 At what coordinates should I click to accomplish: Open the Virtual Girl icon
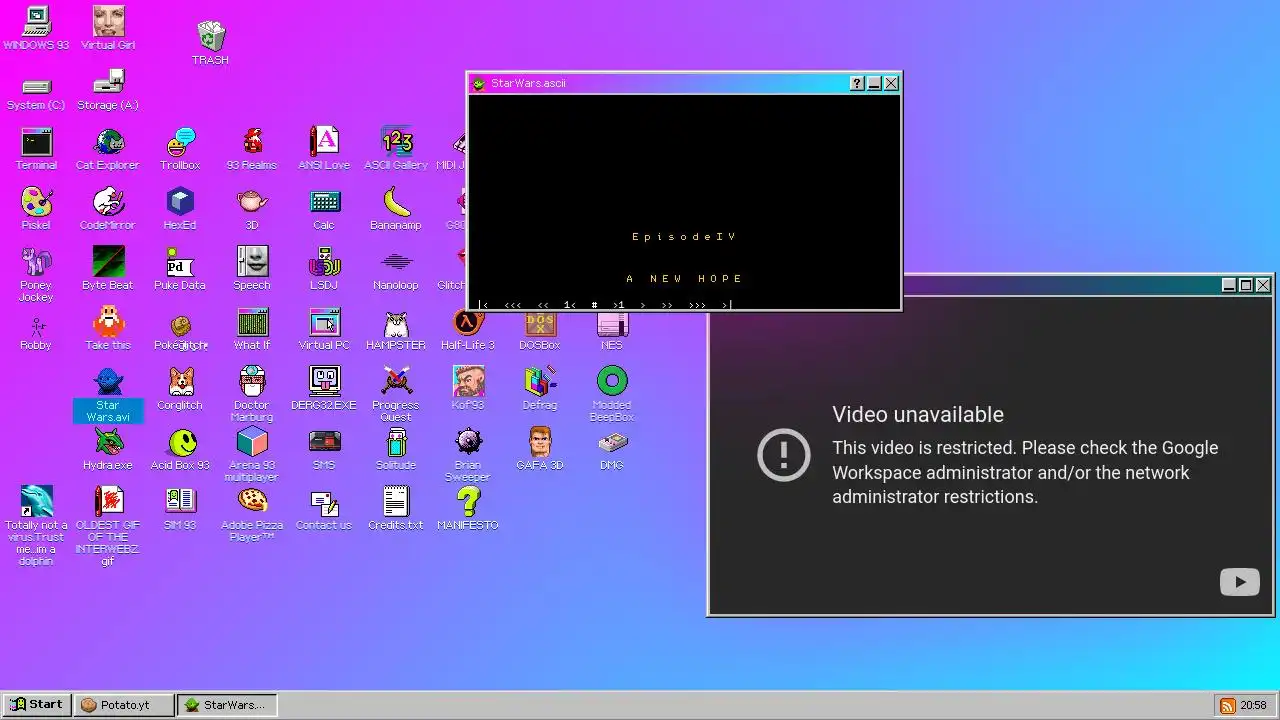tap(108, 28)
